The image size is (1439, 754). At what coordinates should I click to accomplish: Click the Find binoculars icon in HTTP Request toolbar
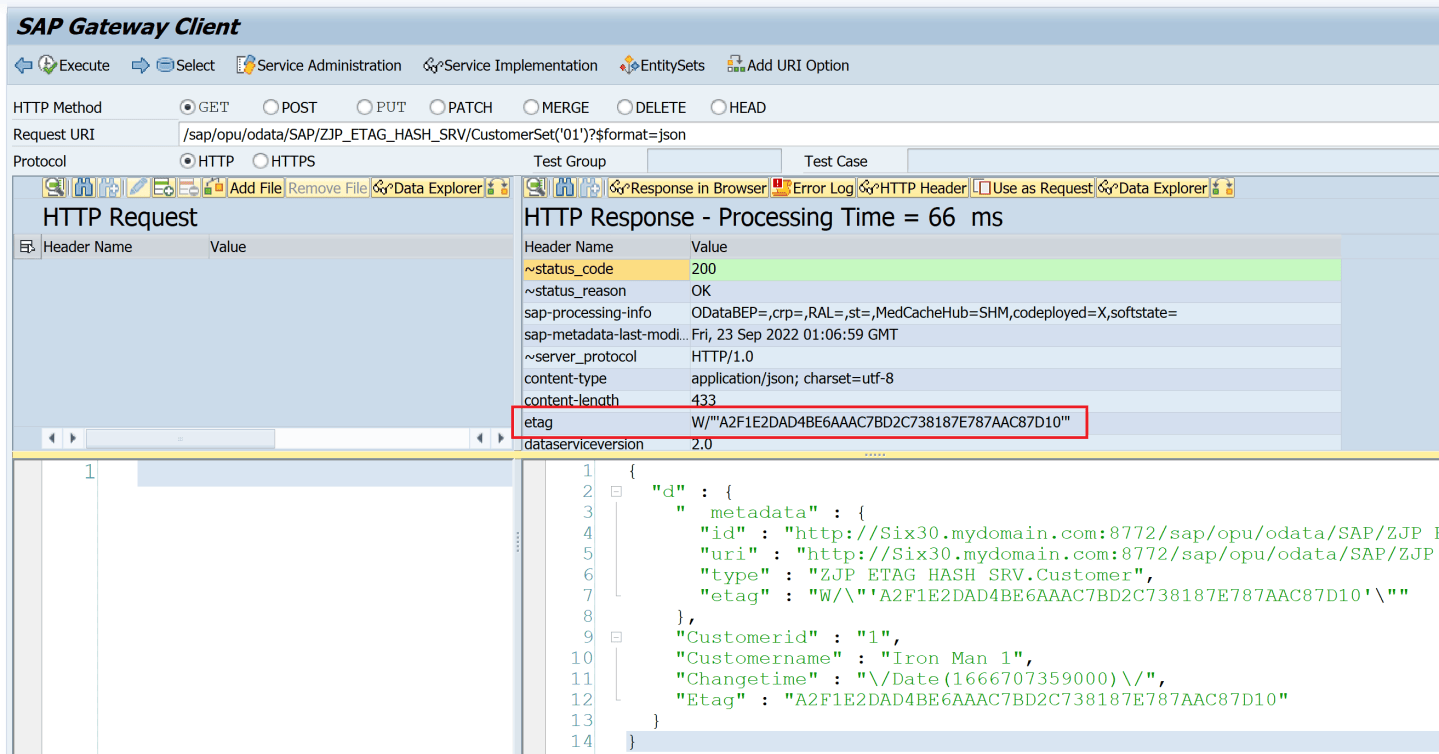[84, 188]
